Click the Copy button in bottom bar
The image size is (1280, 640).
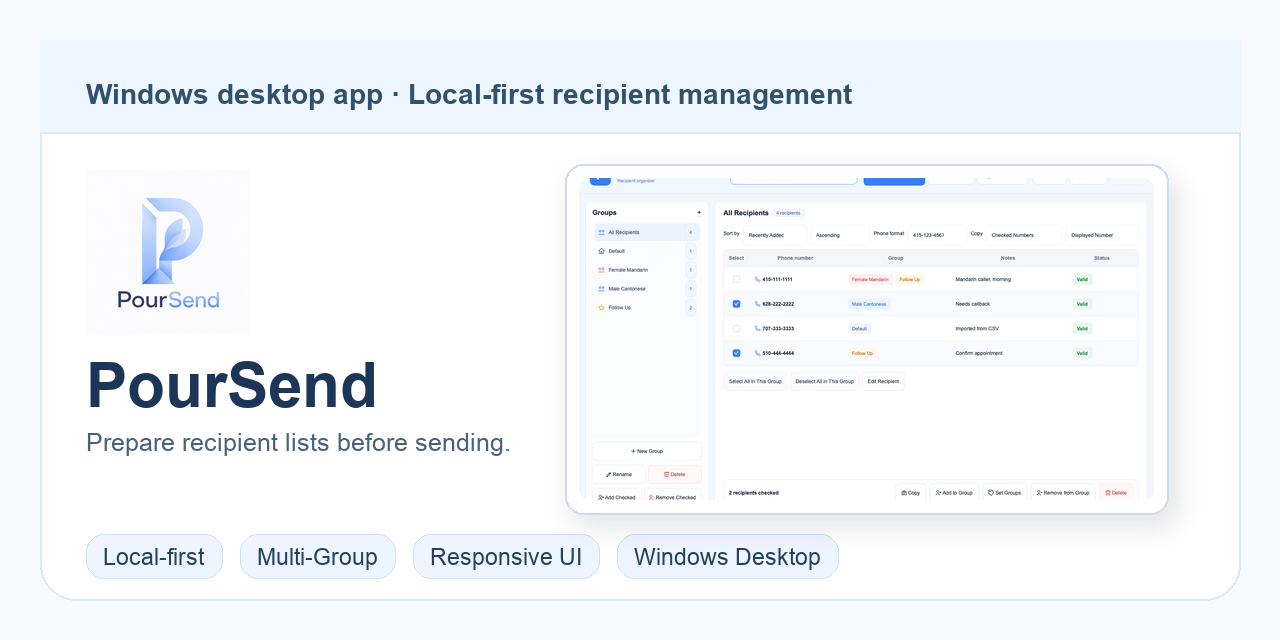[x=910, y=492]
